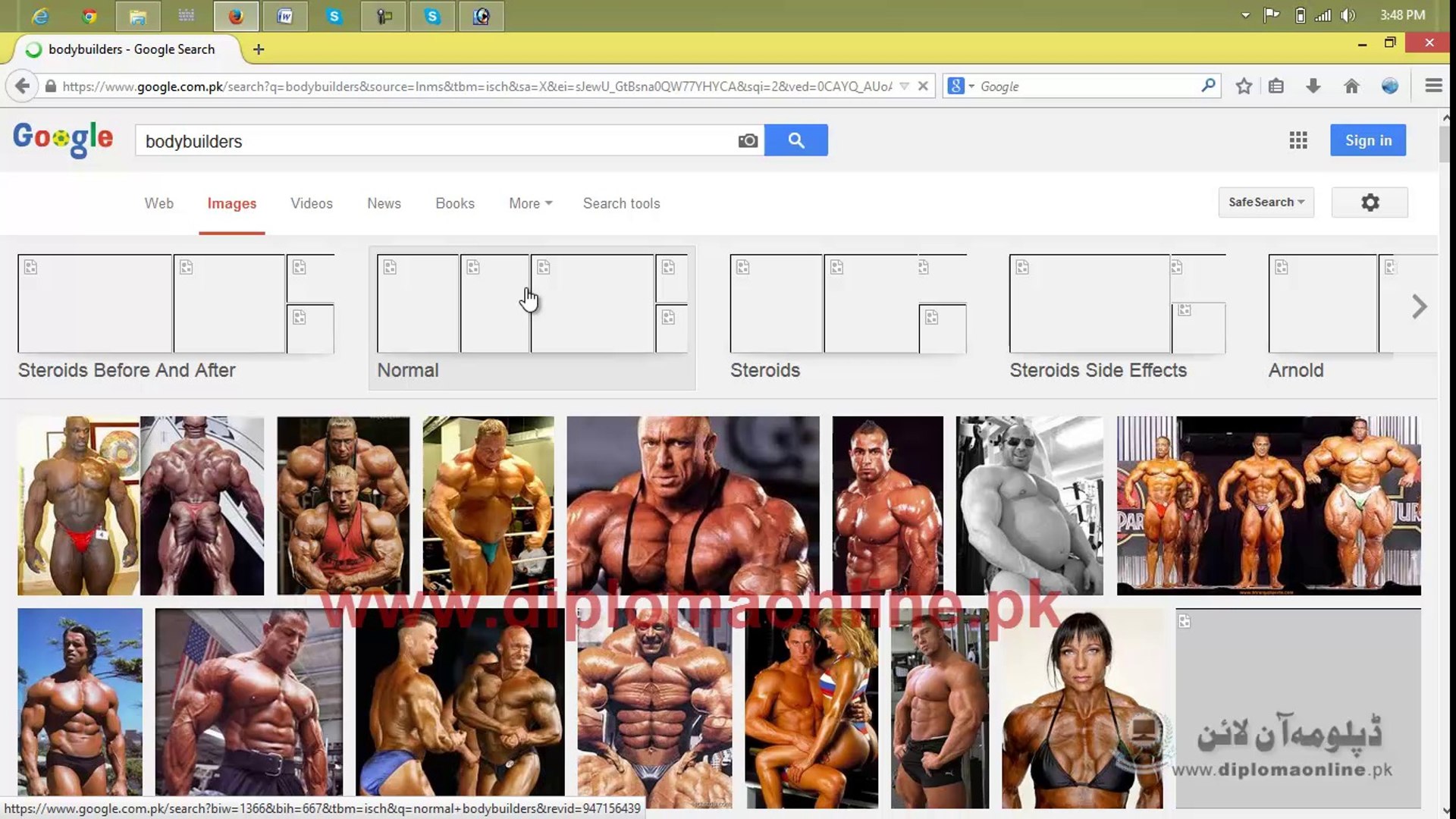Open the network signal icon in the tray
Screen dimensions: 1456x819
pos(1323,15)
